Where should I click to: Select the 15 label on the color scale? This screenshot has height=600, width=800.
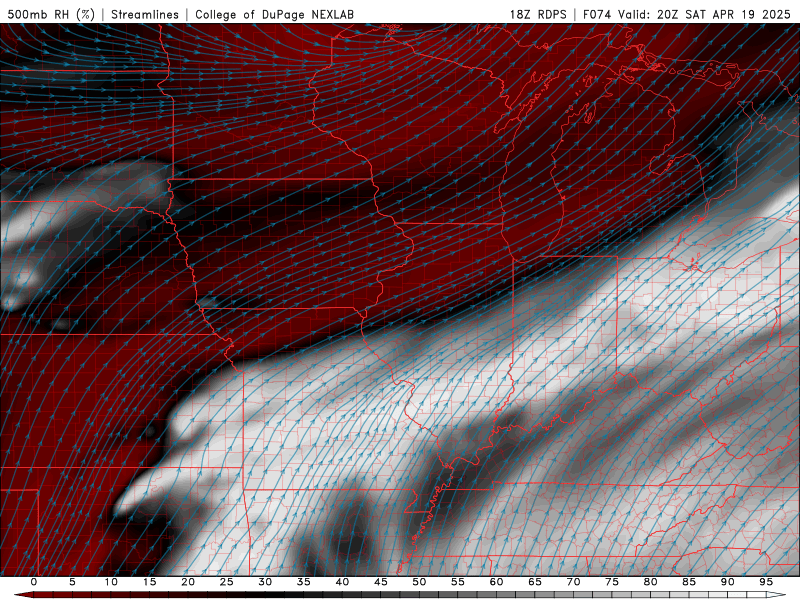point(149,582)
